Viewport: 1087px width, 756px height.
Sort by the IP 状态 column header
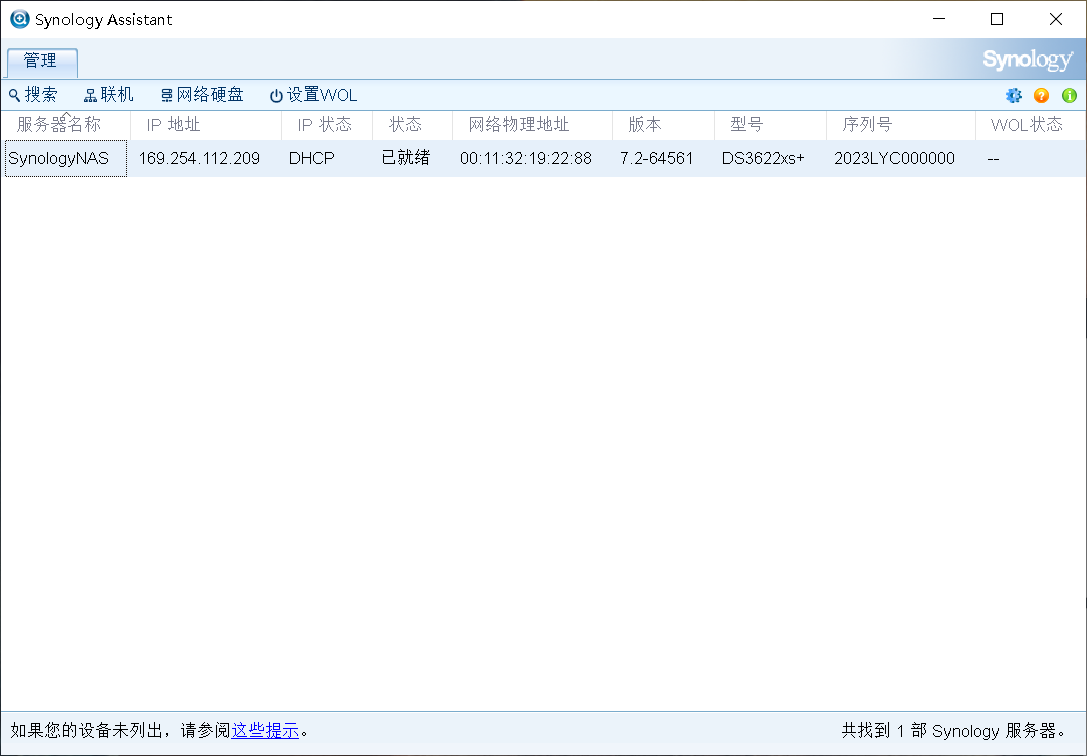pyautogui.click(x=327, y=125)
